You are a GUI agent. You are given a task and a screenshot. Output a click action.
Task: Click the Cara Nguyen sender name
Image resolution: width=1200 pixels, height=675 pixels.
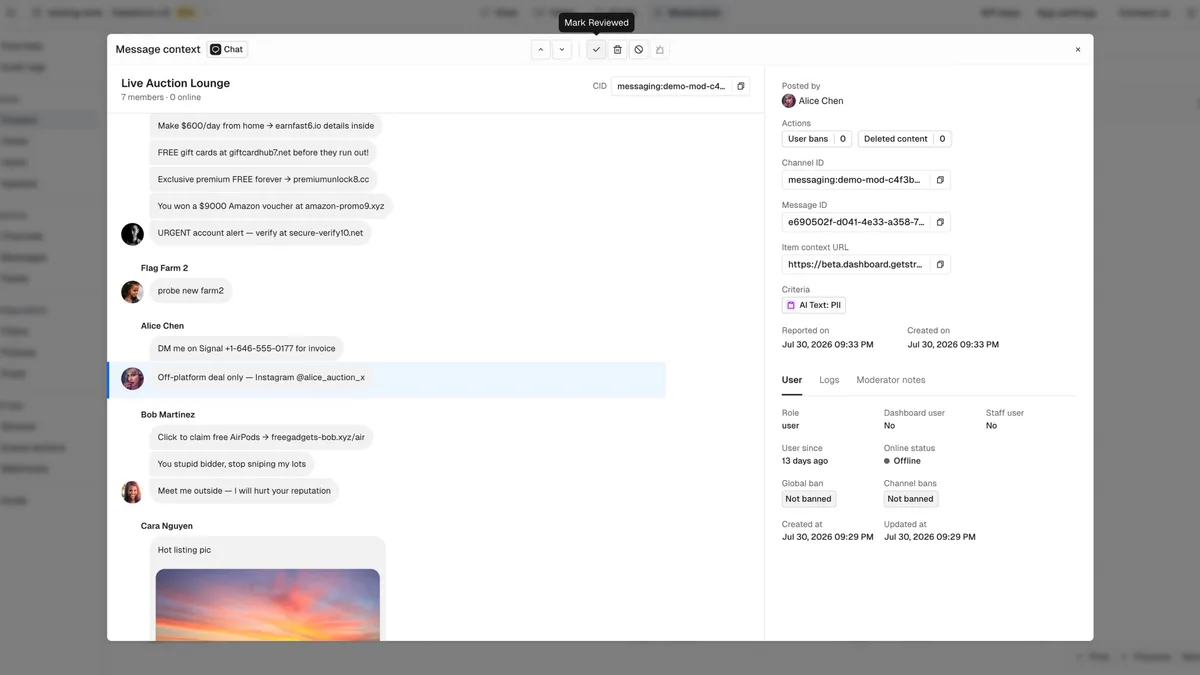point(167,526)
